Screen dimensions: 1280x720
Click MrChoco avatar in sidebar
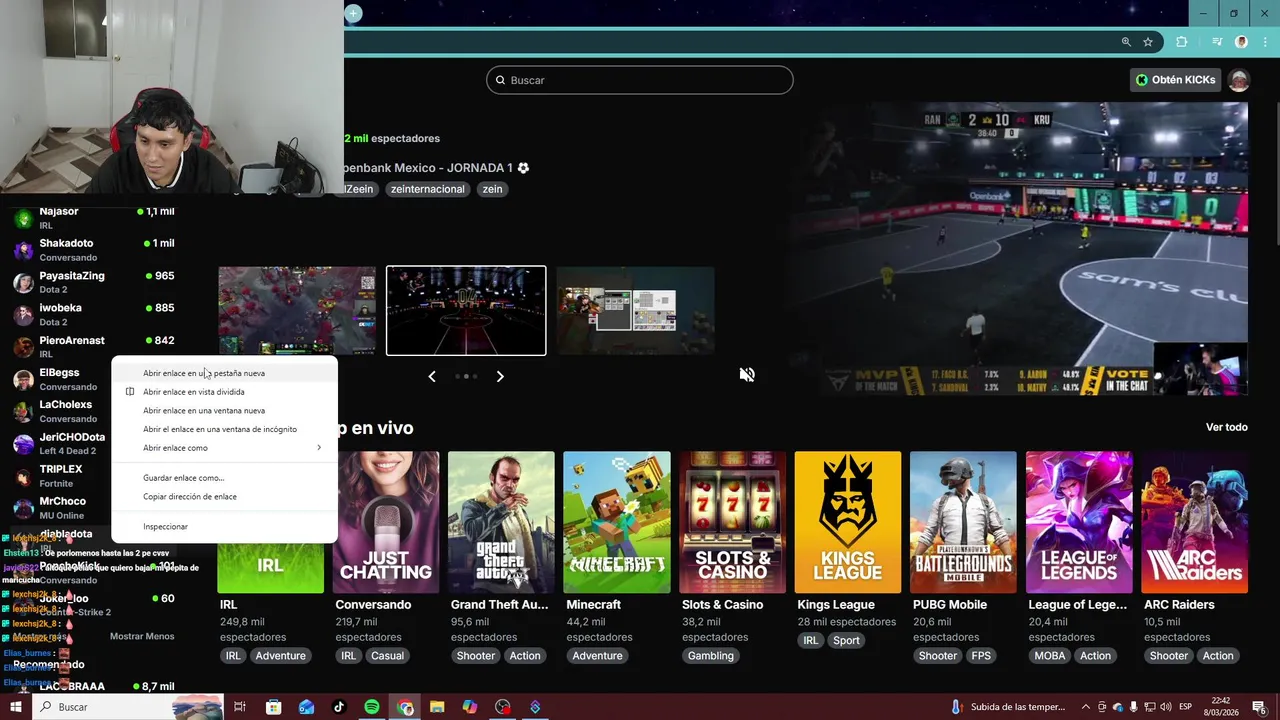coord(23,508)
